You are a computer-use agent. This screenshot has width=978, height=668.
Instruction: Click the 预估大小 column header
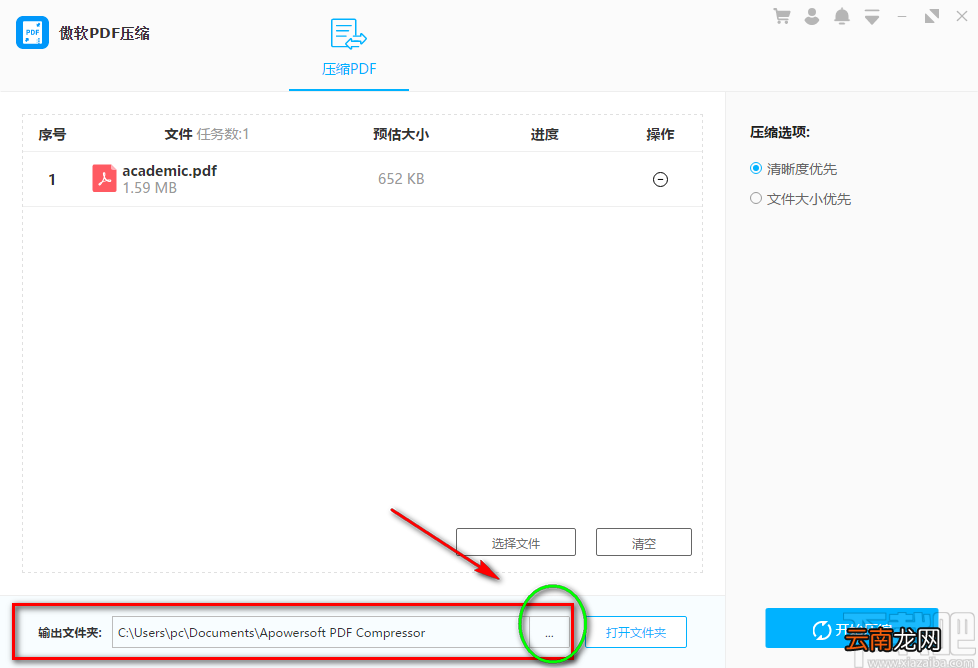tap(401, 134)
